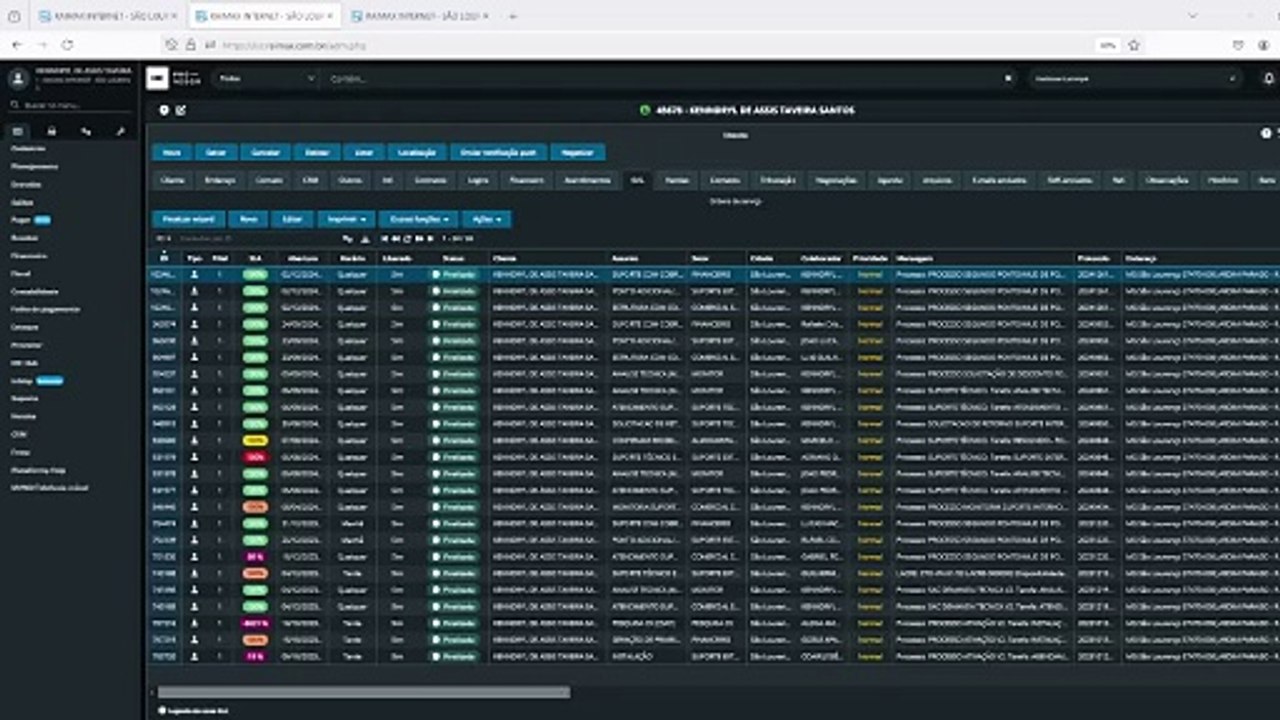Expand the Ações dropdown button
This screenshot has height=720, width=1280.
coord(487,218)
